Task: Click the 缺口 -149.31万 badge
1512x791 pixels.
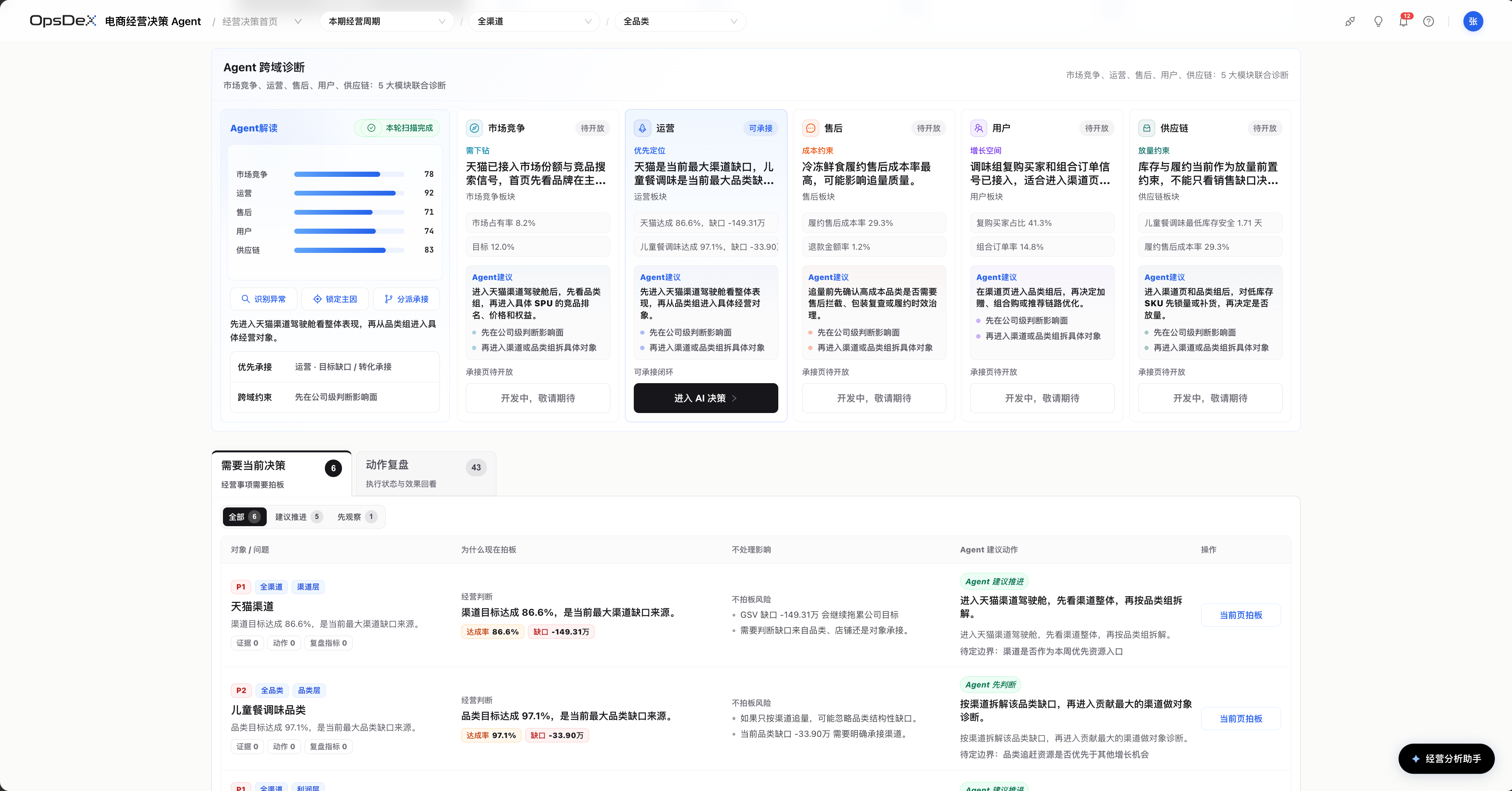Action: pos(561,632)
